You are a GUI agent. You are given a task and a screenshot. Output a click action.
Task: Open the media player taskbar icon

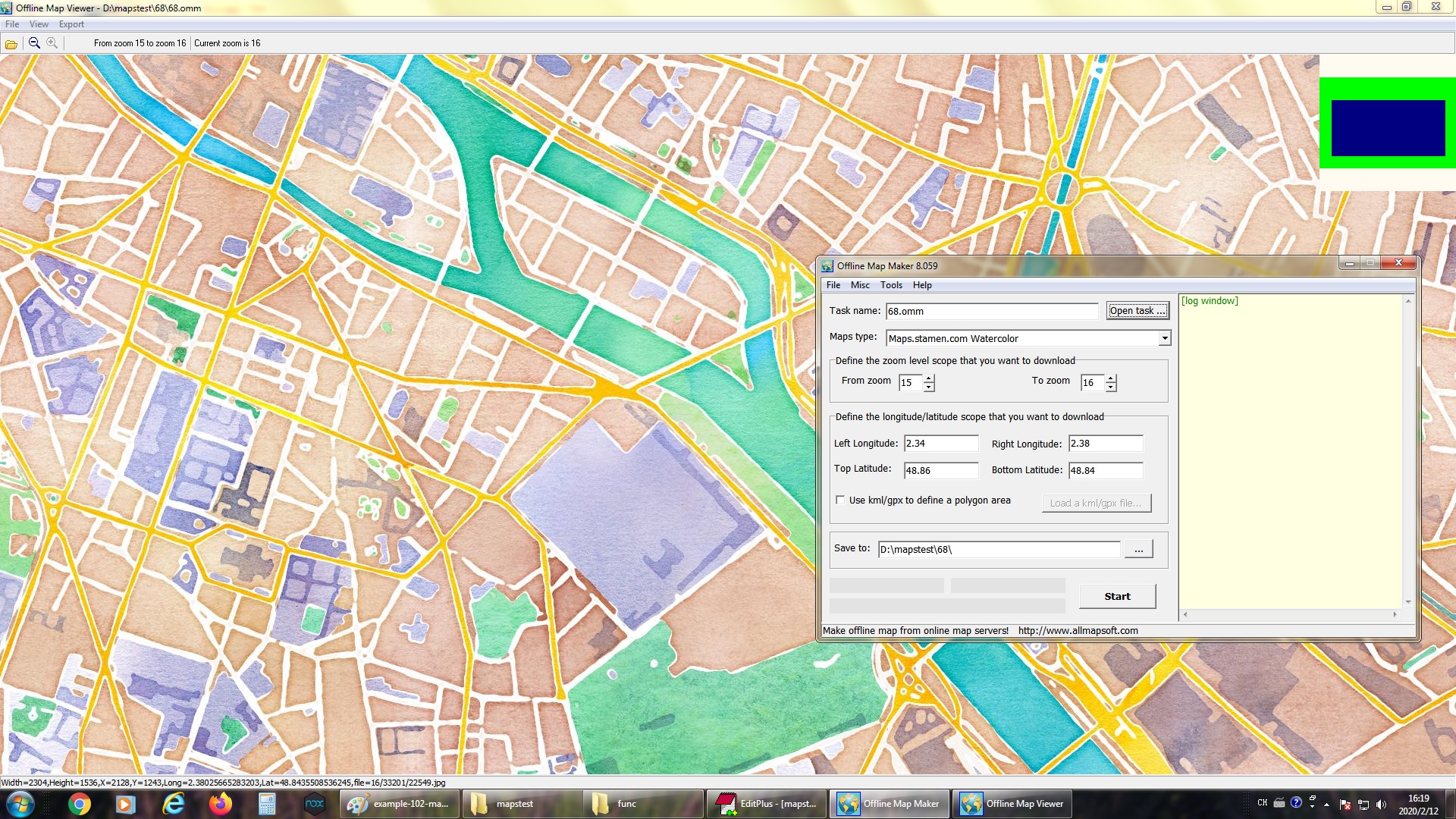[x=126, y=804]
